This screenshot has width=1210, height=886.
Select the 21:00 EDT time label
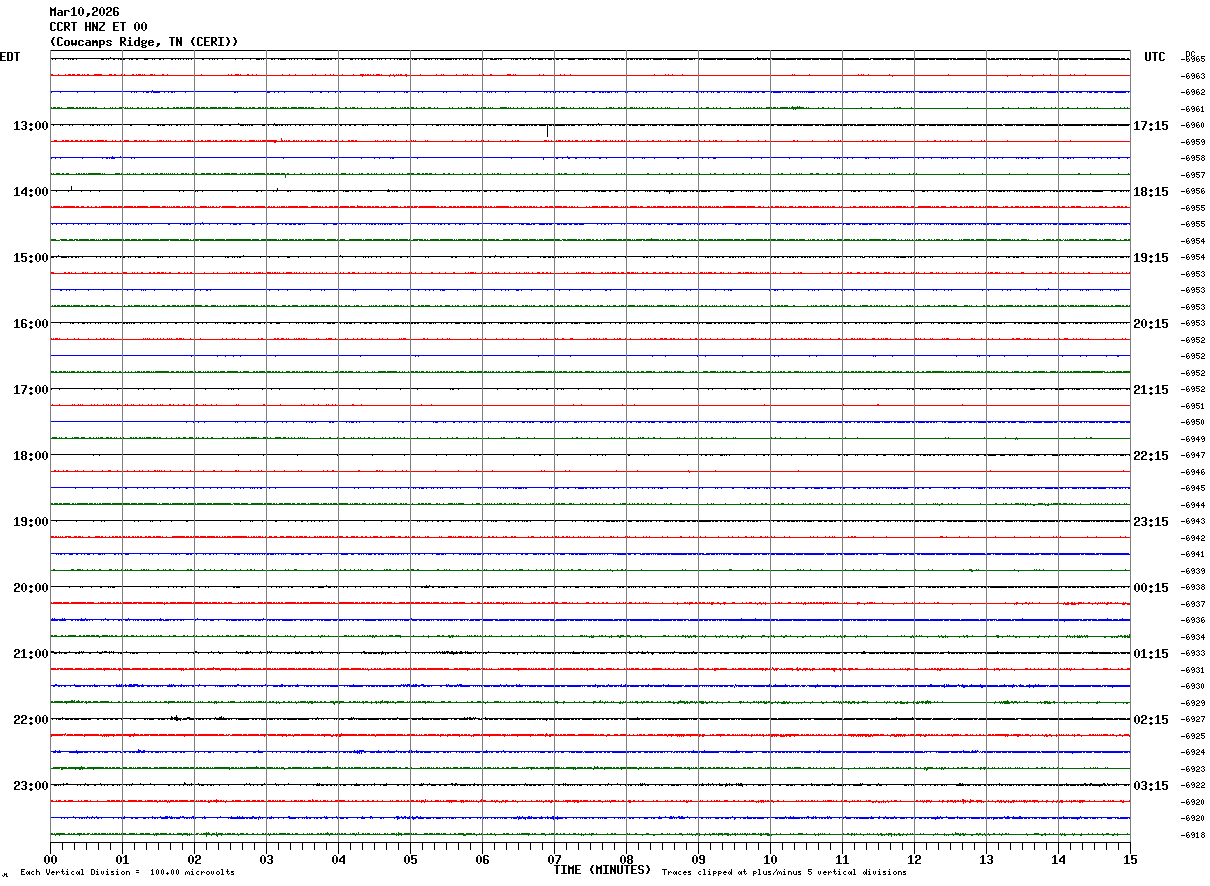(30, 654)
